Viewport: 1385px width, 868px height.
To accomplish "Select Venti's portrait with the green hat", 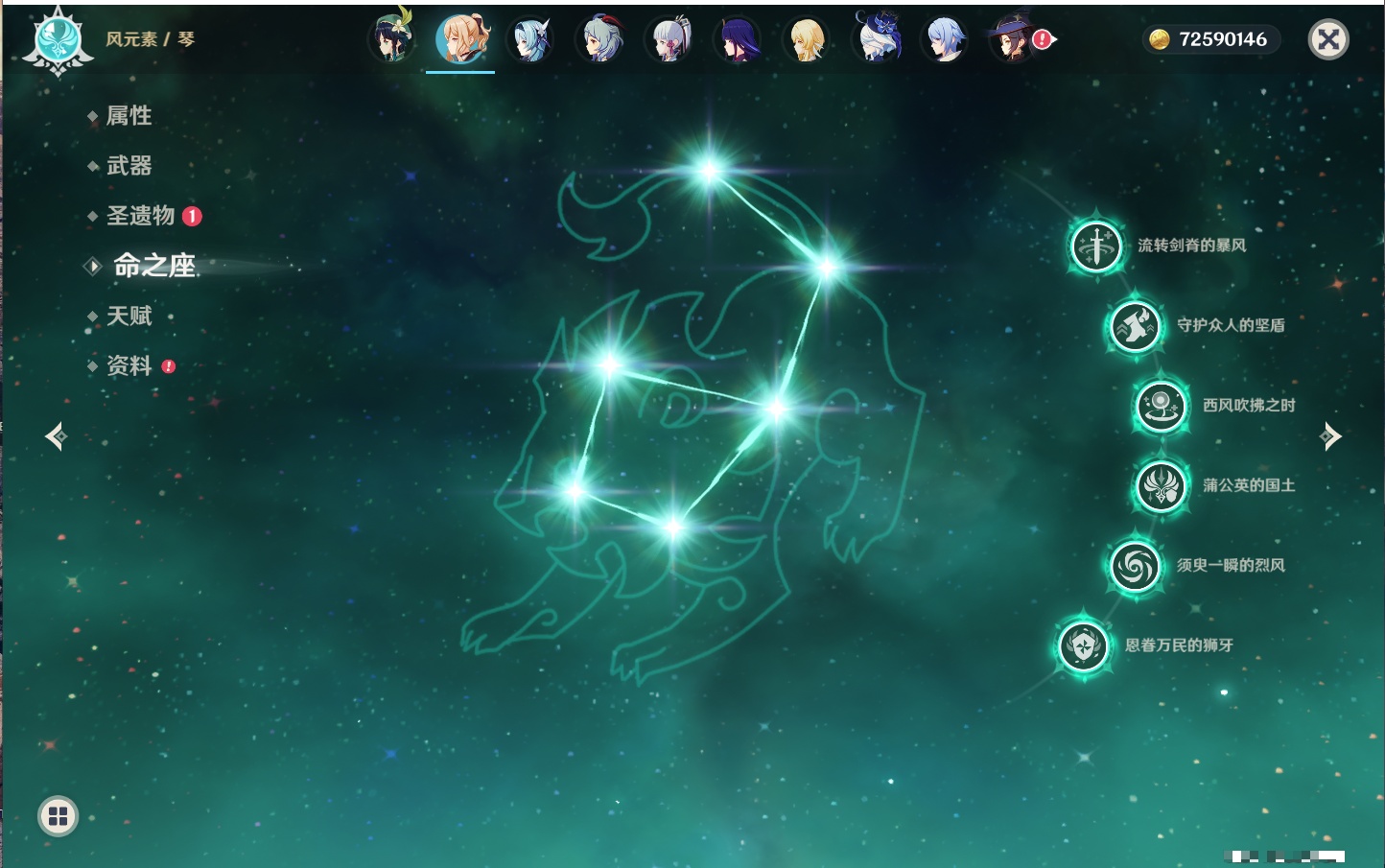I will click(x=392, y=38).
